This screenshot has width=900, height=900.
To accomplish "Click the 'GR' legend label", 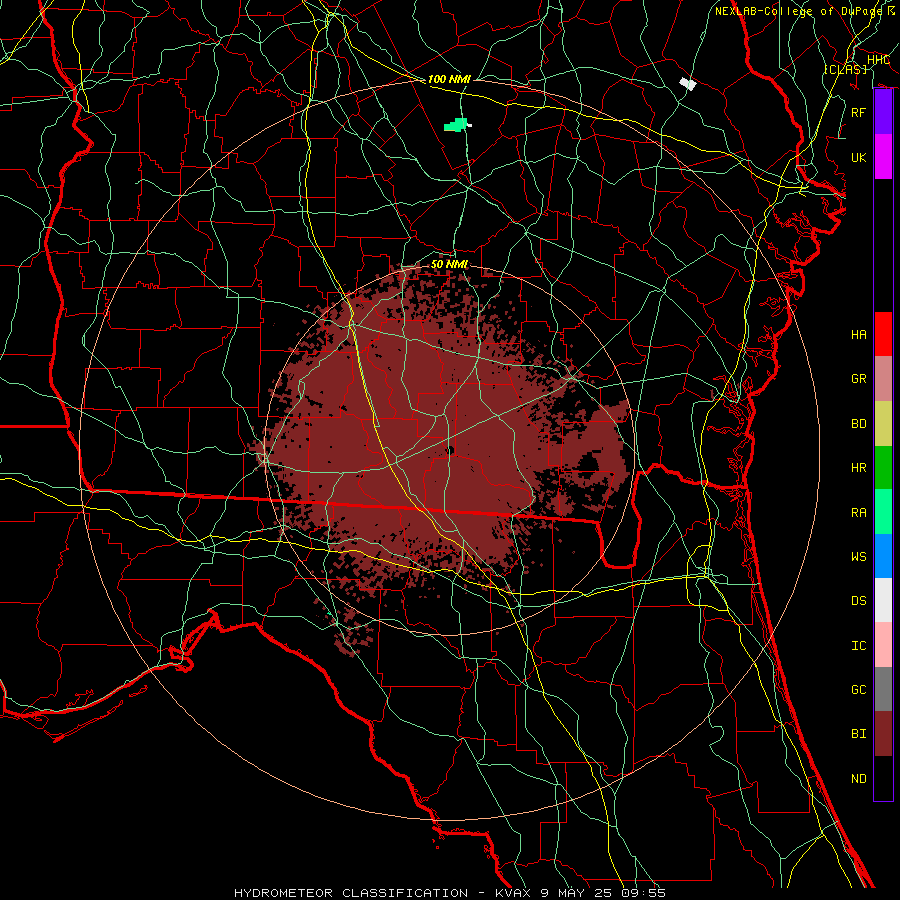I will click(859, 379).
